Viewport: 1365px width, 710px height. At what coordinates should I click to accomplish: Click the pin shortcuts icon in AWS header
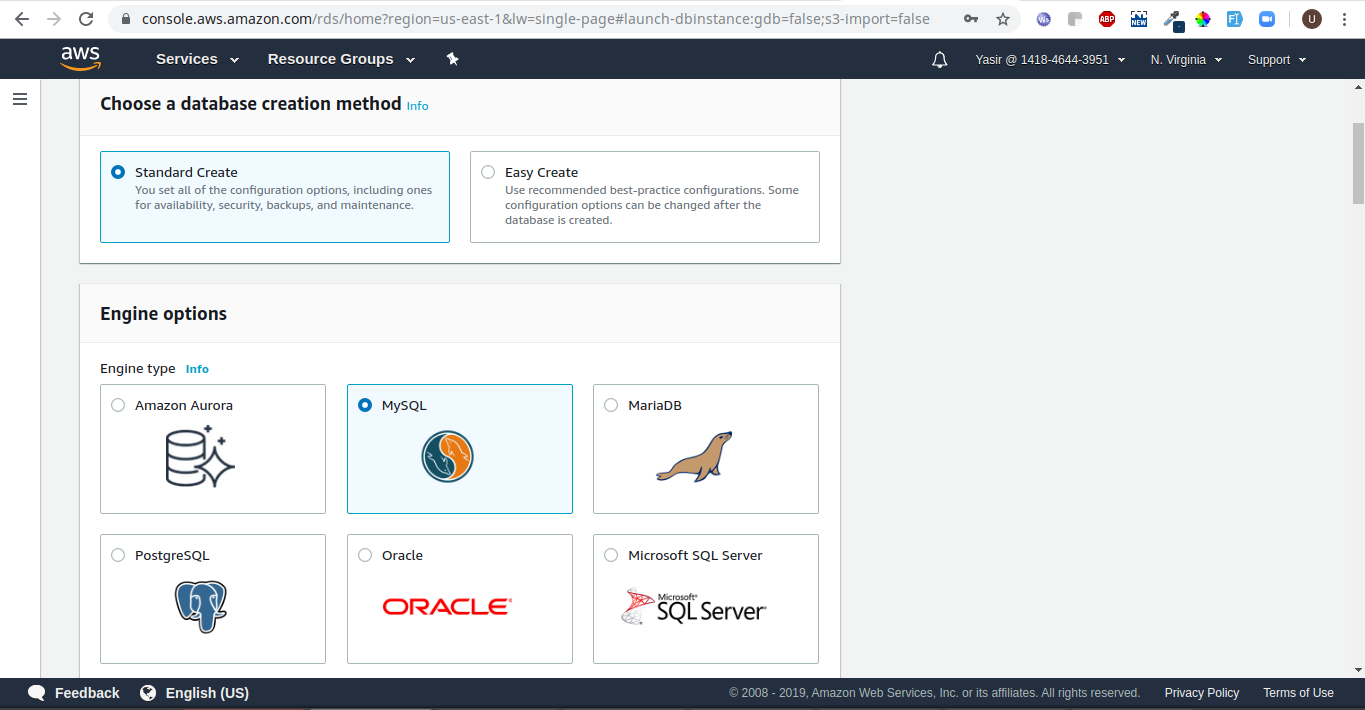tap(452, 59)
